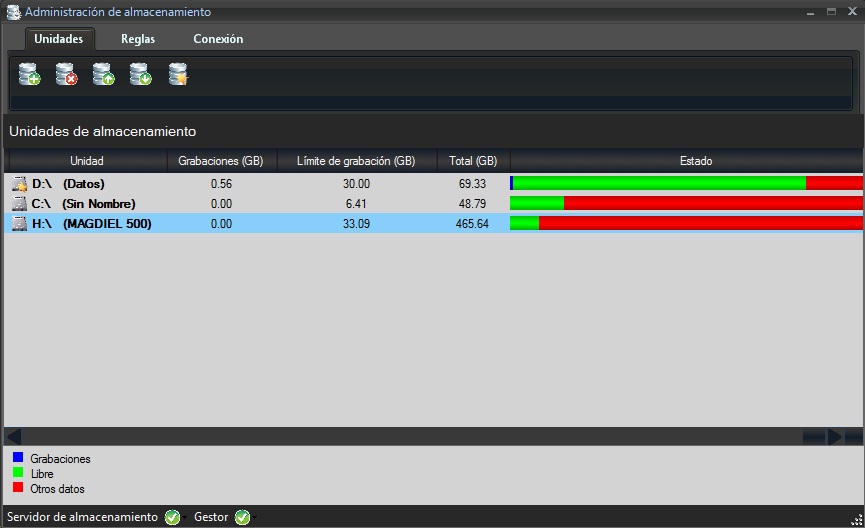The width and height of the screenshot is (865, 528).
Task: Click the star favorite storage unit icon
Action: click(178, 74)
